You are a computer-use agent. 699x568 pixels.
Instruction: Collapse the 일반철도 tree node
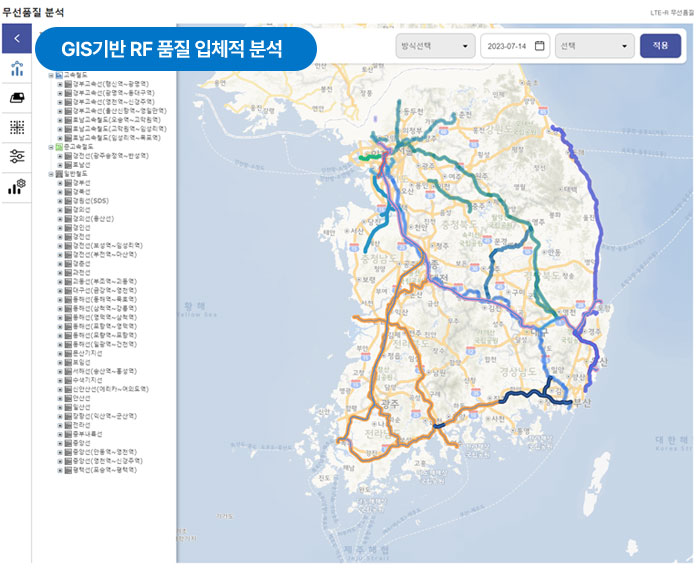coord(51,173)
